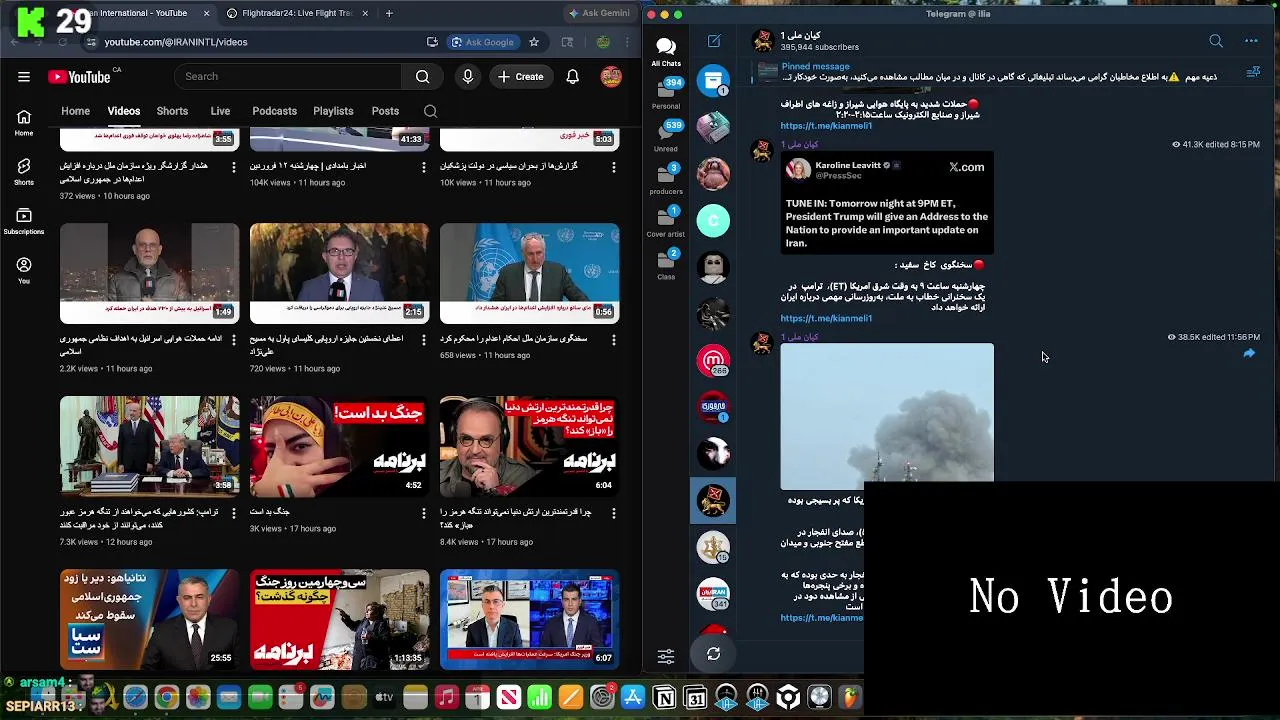Open Subscriptions from YouTube sidebar
The height and width of the screenshot is (720, 1280).
(x=24, y=221)
